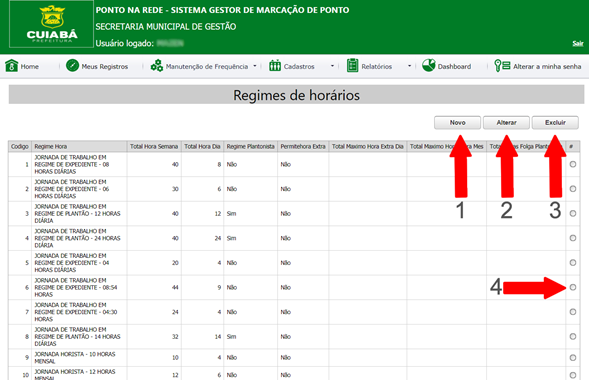The image size is (589, 380).
Task: Select the radio button for regime row 1
Action: pyautogui.click(x=572, y=164)
